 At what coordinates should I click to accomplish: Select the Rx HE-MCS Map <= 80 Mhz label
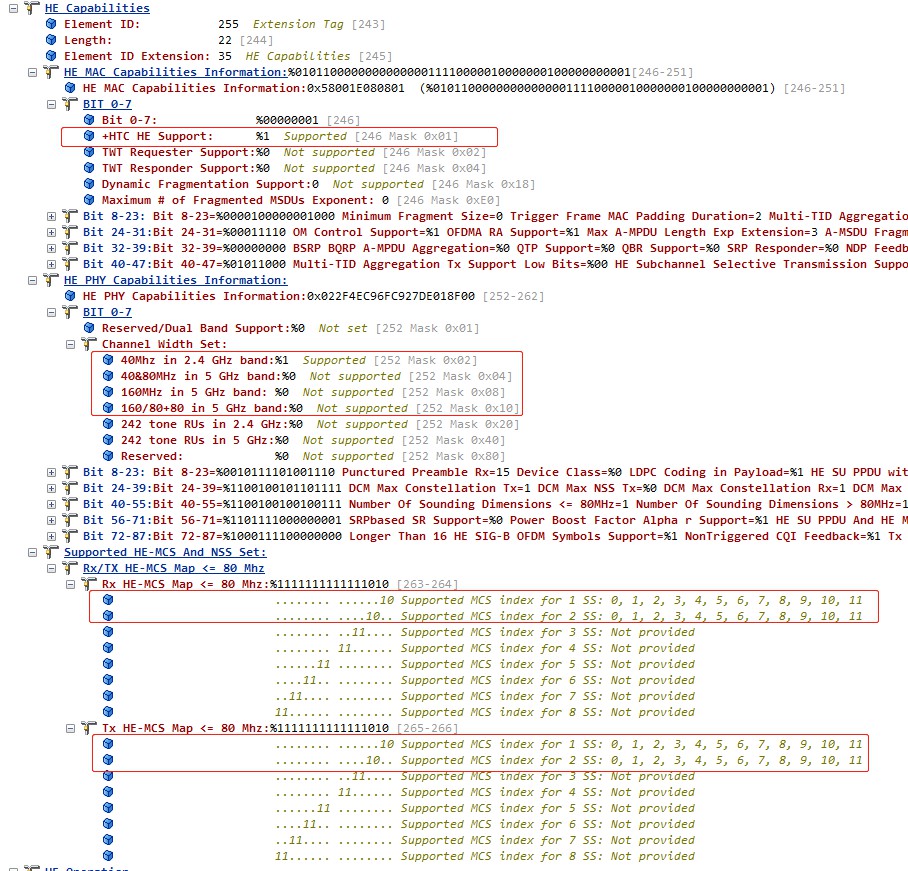(186, 584)
